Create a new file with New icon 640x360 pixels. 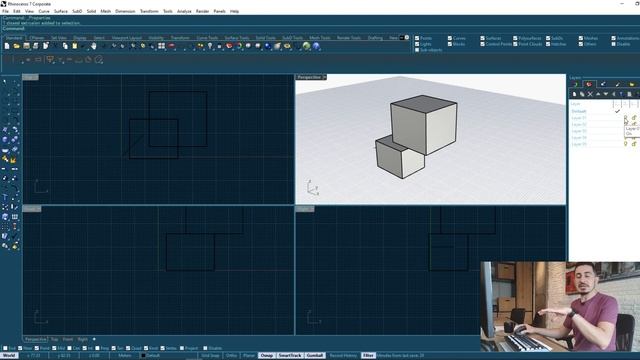(7, 47)
